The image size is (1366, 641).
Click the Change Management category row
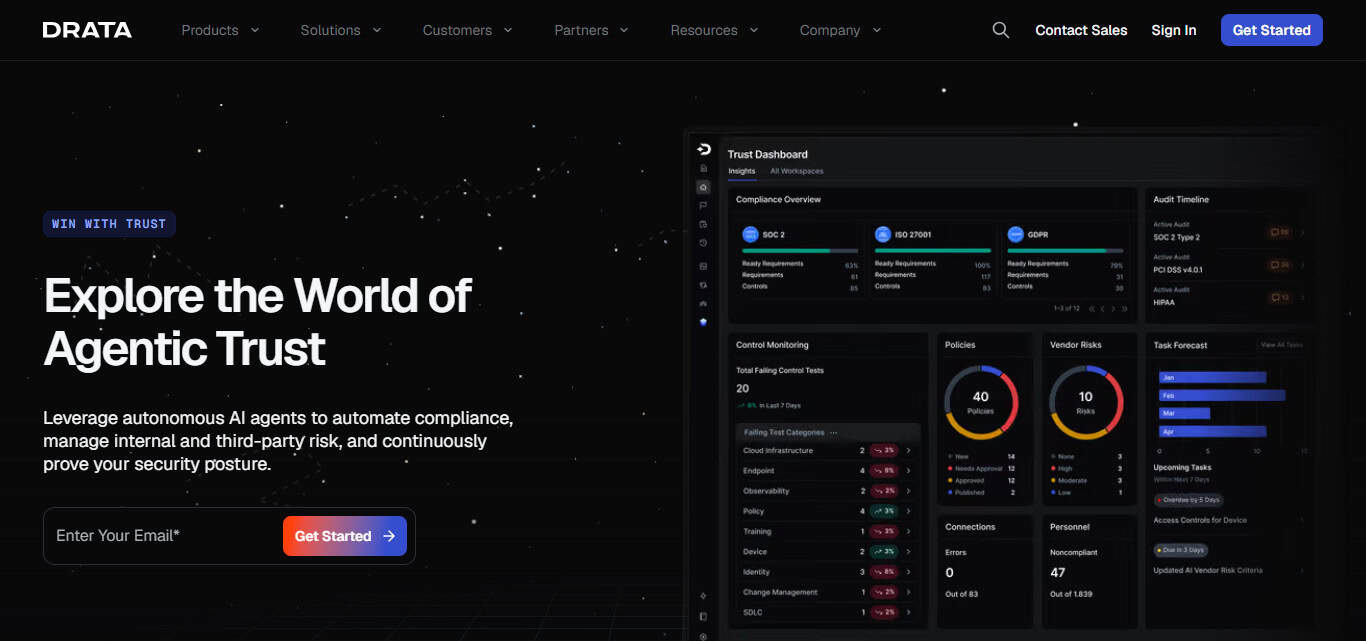828,592
